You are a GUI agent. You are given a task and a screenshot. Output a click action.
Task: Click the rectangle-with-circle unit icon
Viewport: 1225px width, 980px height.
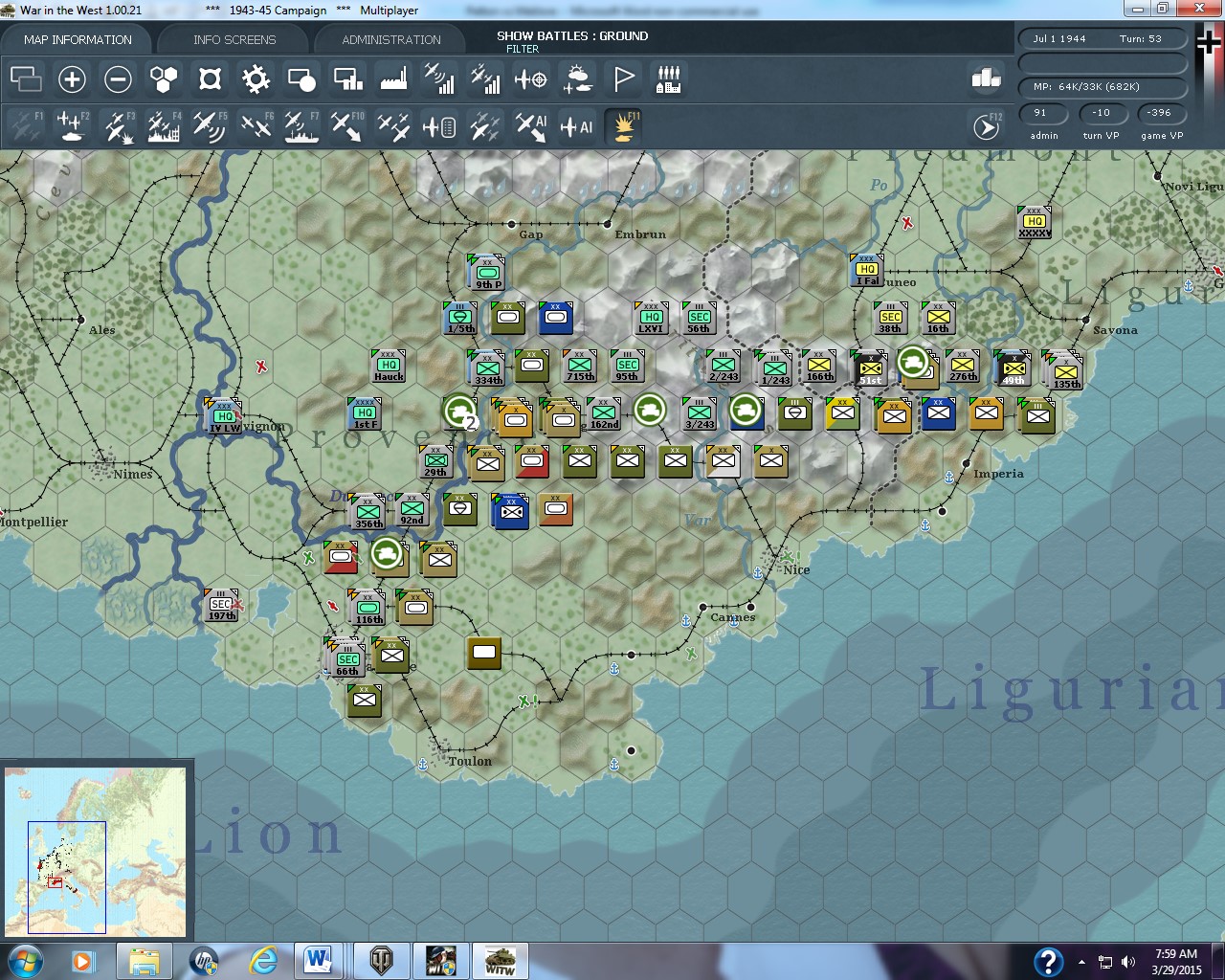pyautogui.click(x=301, y=78)
